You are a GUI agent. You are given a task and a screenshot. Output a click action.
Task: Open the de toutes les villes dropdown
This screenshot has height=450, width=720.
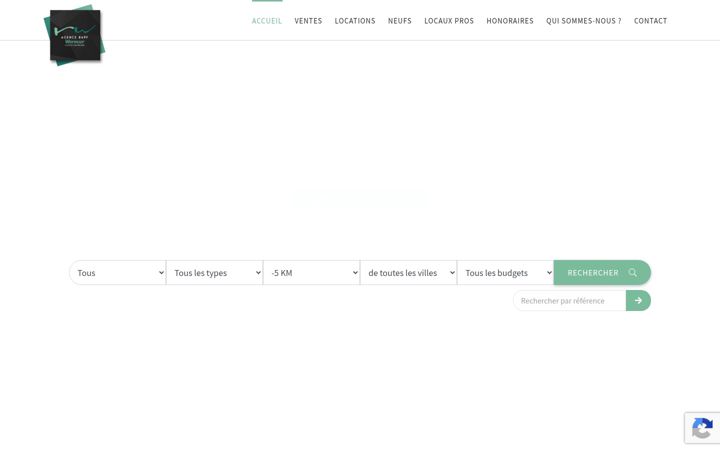(x=408, y=273)
